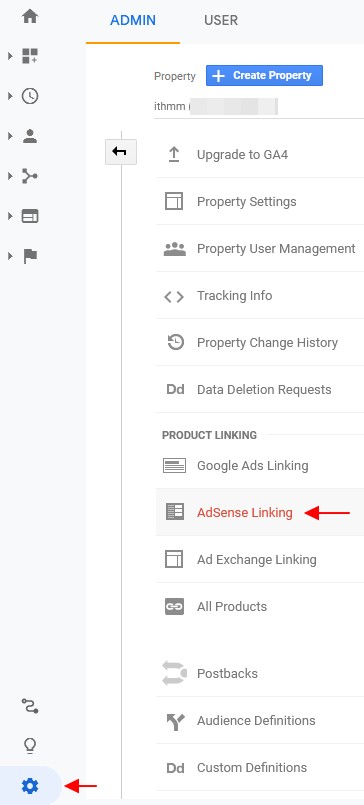Click the Google Ads Linking icon

pyautogui.click(x=175, y=466)
